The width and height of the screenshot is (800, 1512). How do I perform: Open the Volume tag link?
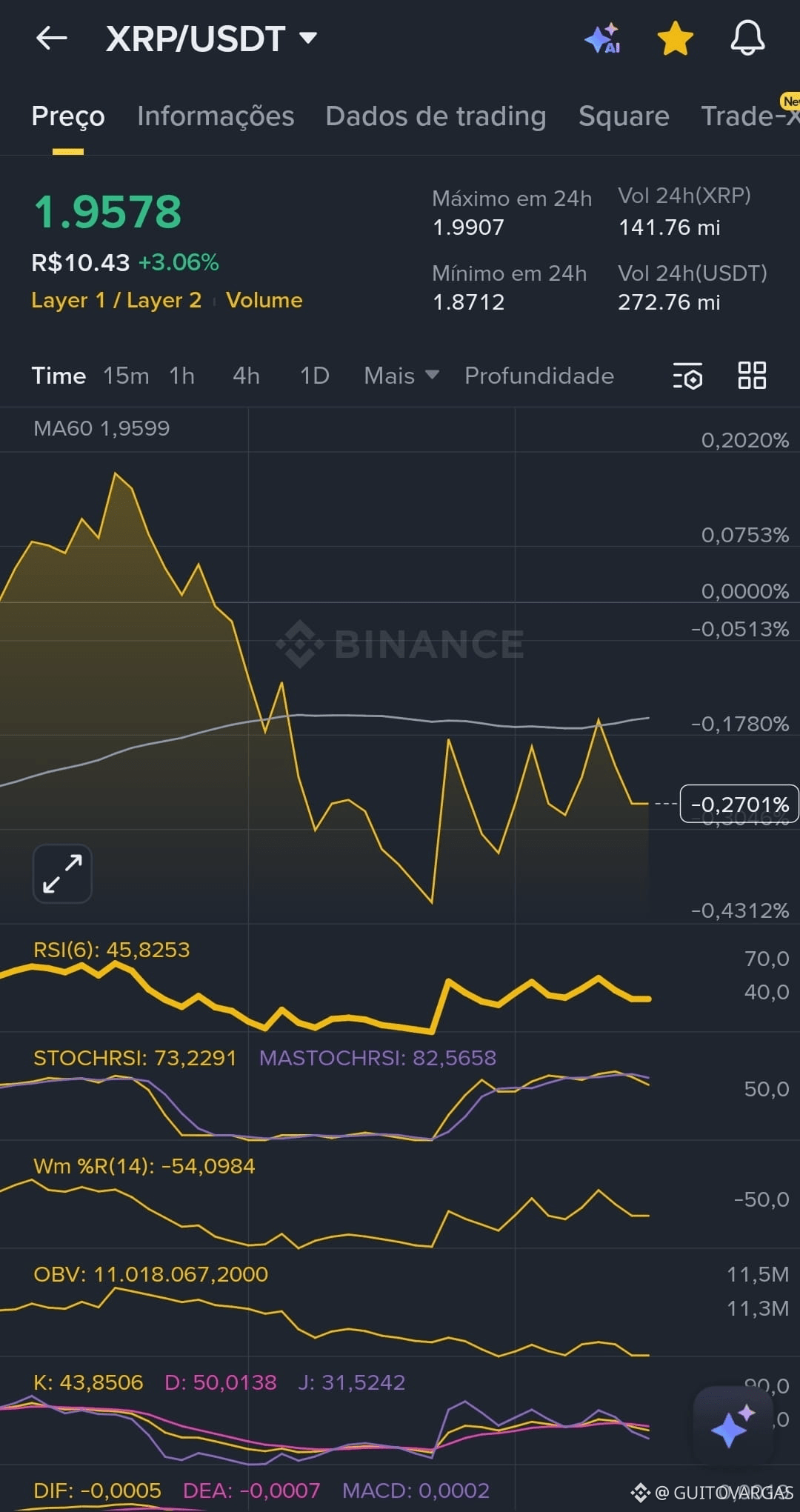click(x=264, y=300)
